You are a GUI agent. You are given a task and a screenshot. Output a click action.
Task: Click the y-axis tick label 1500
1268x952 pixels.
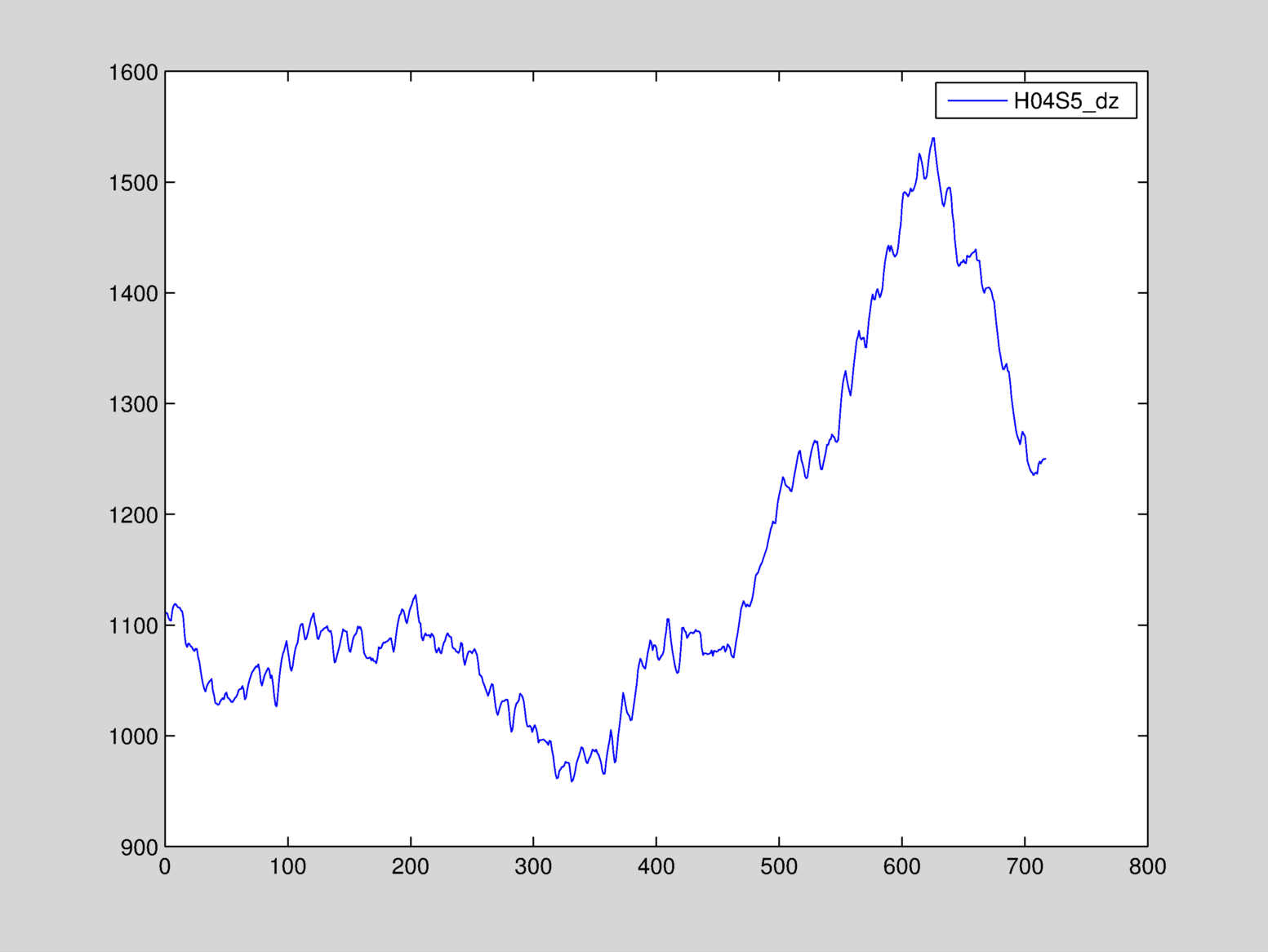click(x=133, y=183)
